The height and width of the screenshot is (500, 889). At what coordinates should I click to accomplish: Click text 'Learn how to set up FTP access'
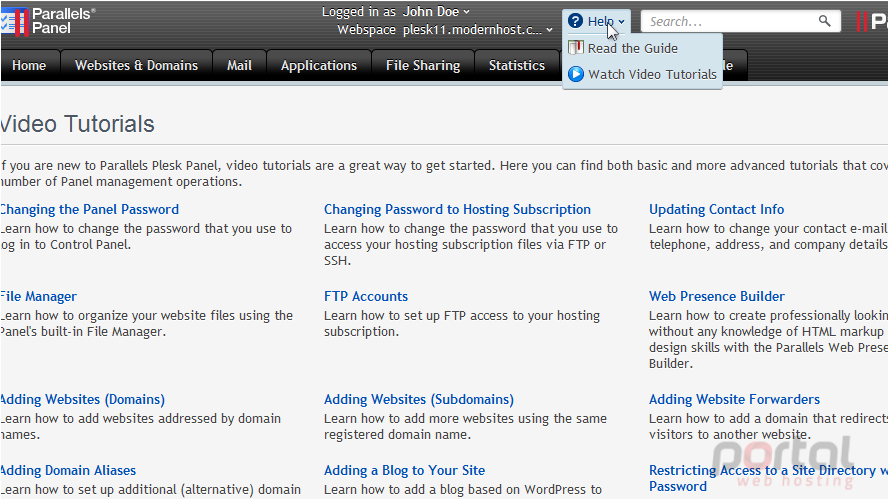[418, 315]
